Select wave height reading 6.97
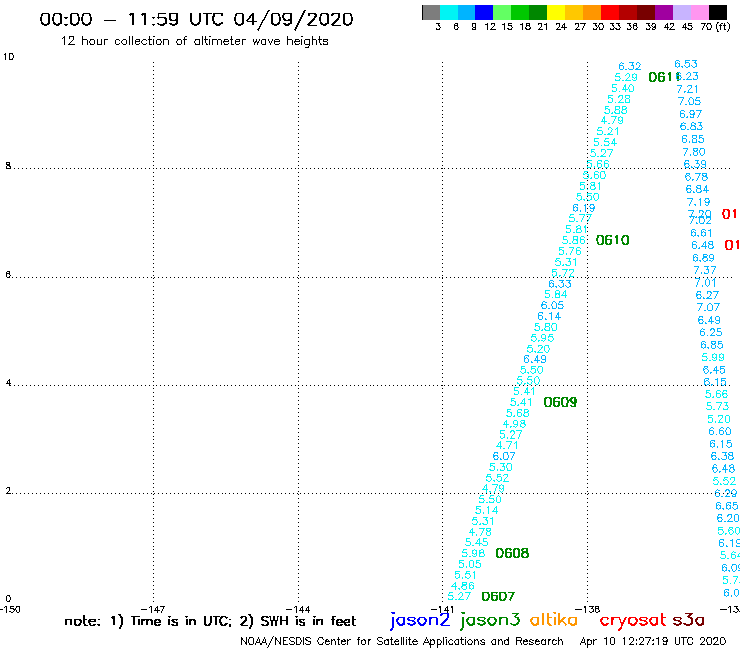740x650 pixels. (x=690, y=114)
